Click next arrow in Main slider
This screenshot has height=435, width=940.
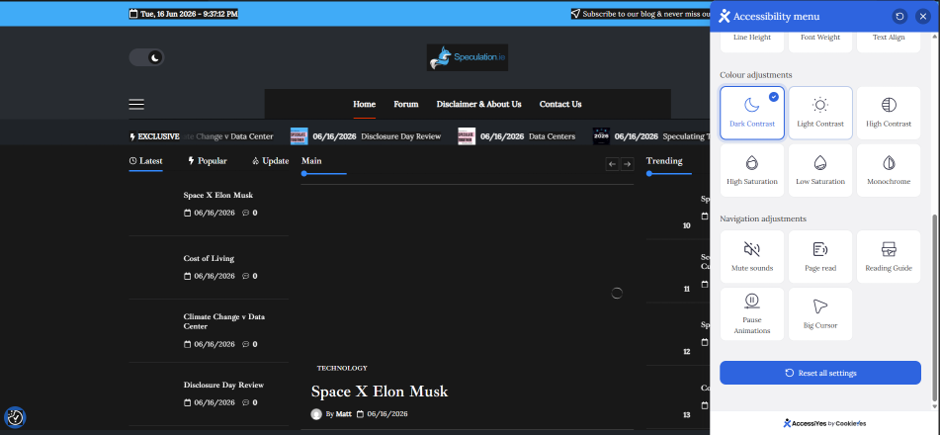tap(627, 164)
